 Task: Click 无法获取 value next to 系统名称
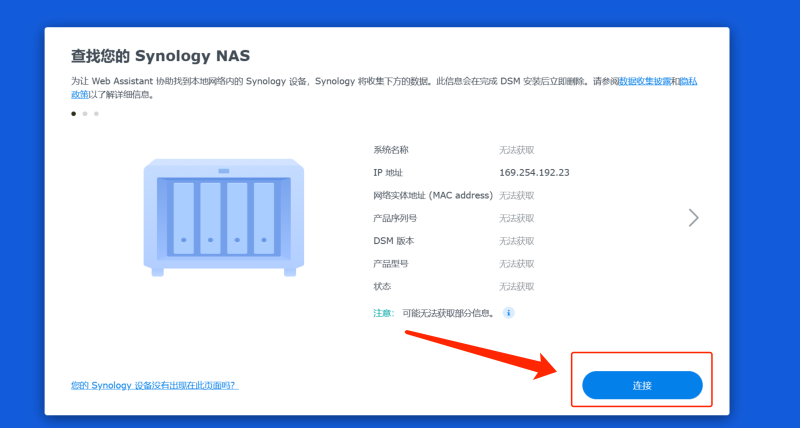(x=516, y=150)
